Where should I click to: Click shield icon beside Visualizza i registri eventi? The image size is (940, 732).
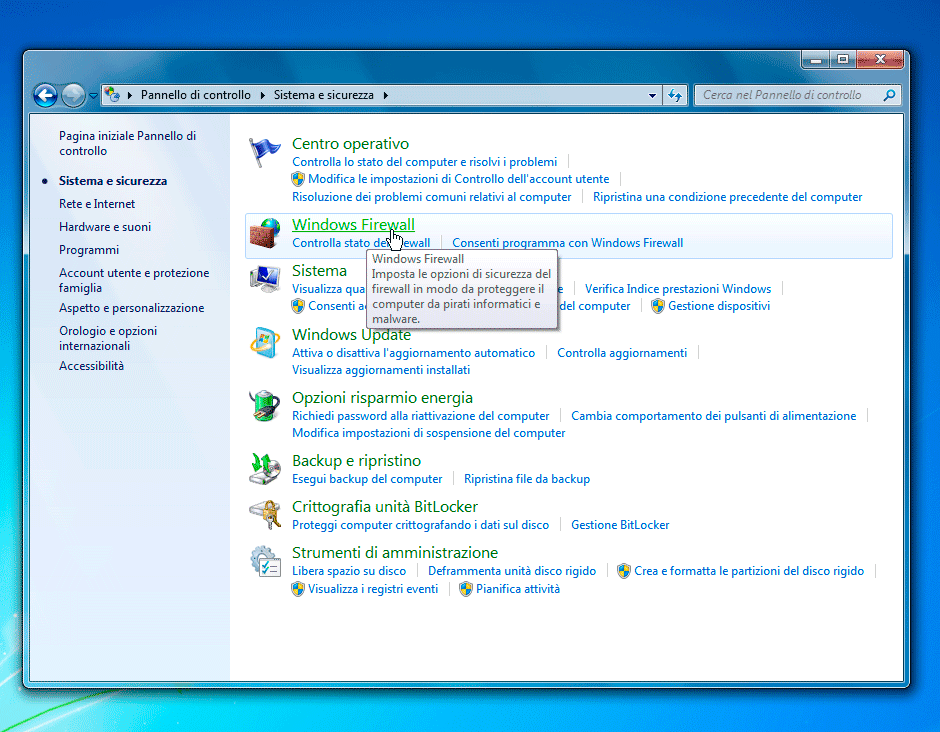click(298, 589)
